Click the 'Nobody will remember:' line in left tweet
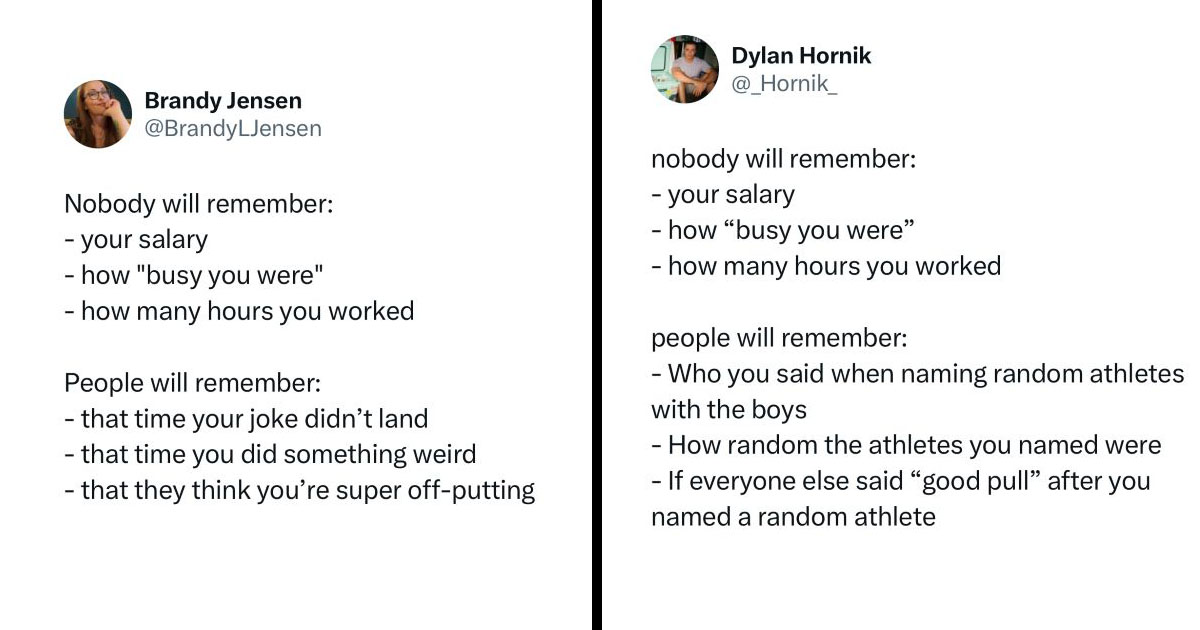This screenshot has width=1200, height=630. pyautogui.click(x=198, y=204)
